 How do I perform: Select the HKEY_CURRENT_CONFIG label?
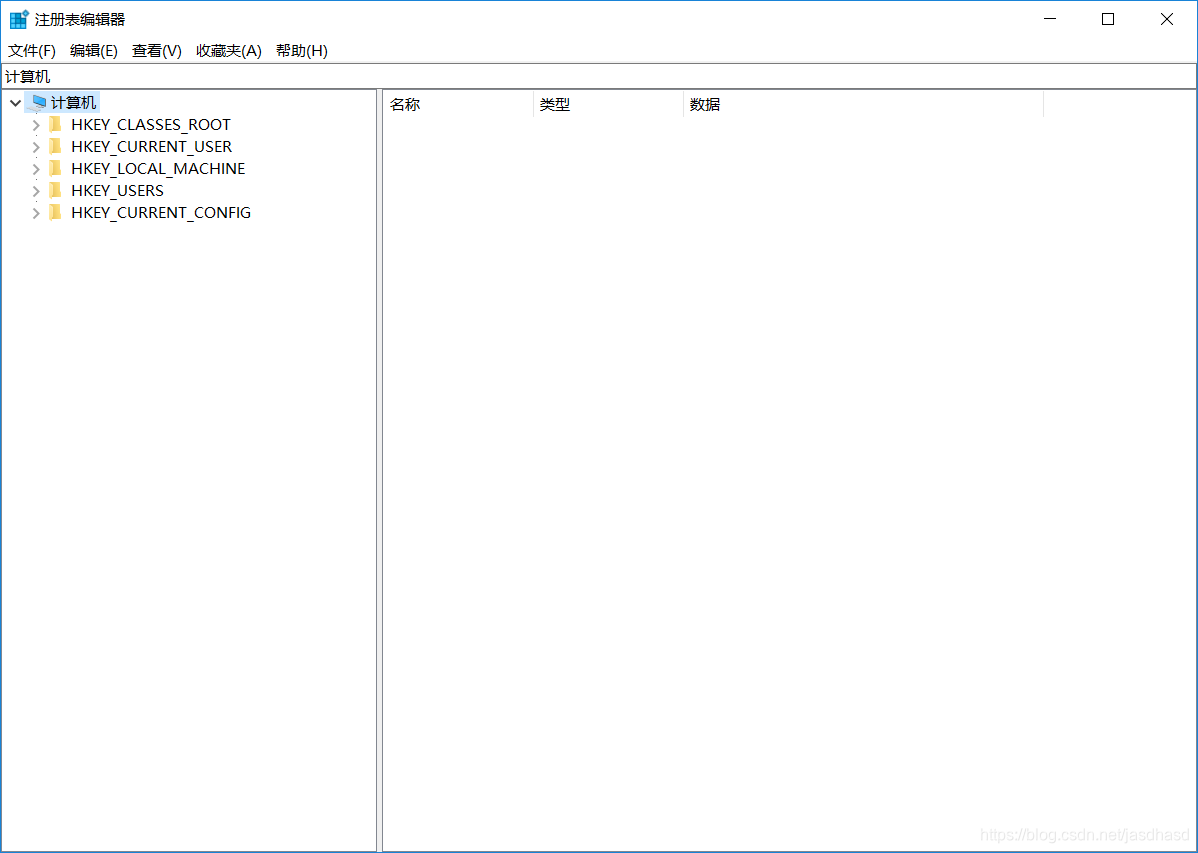coord(161,213)
